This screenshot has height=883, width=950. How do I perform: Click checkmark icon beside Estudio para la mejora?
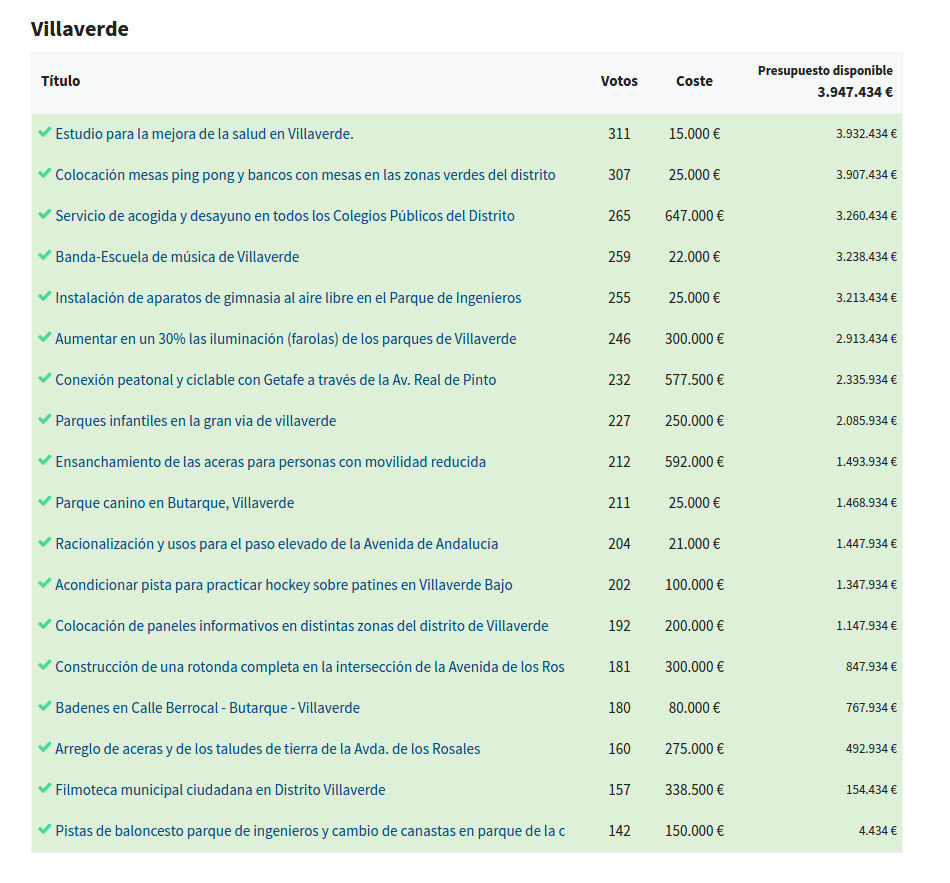tap(44, 132)
